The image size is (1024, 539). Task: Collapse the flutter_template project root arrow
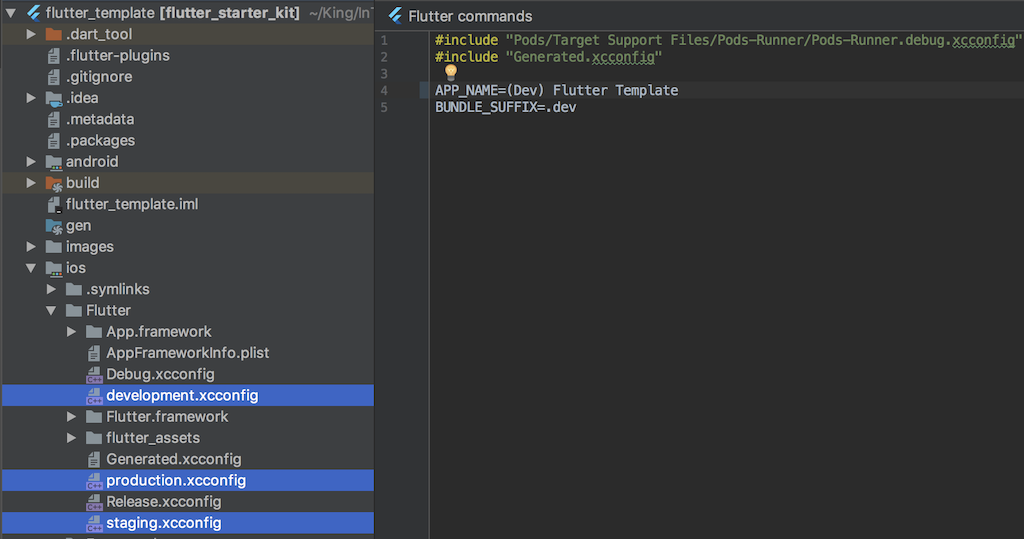click(10, 13)
